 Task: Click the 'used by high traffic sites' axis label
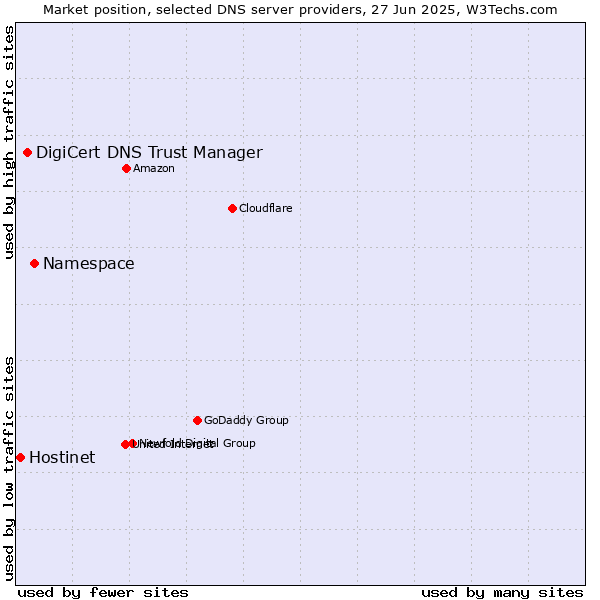(9, 142)
